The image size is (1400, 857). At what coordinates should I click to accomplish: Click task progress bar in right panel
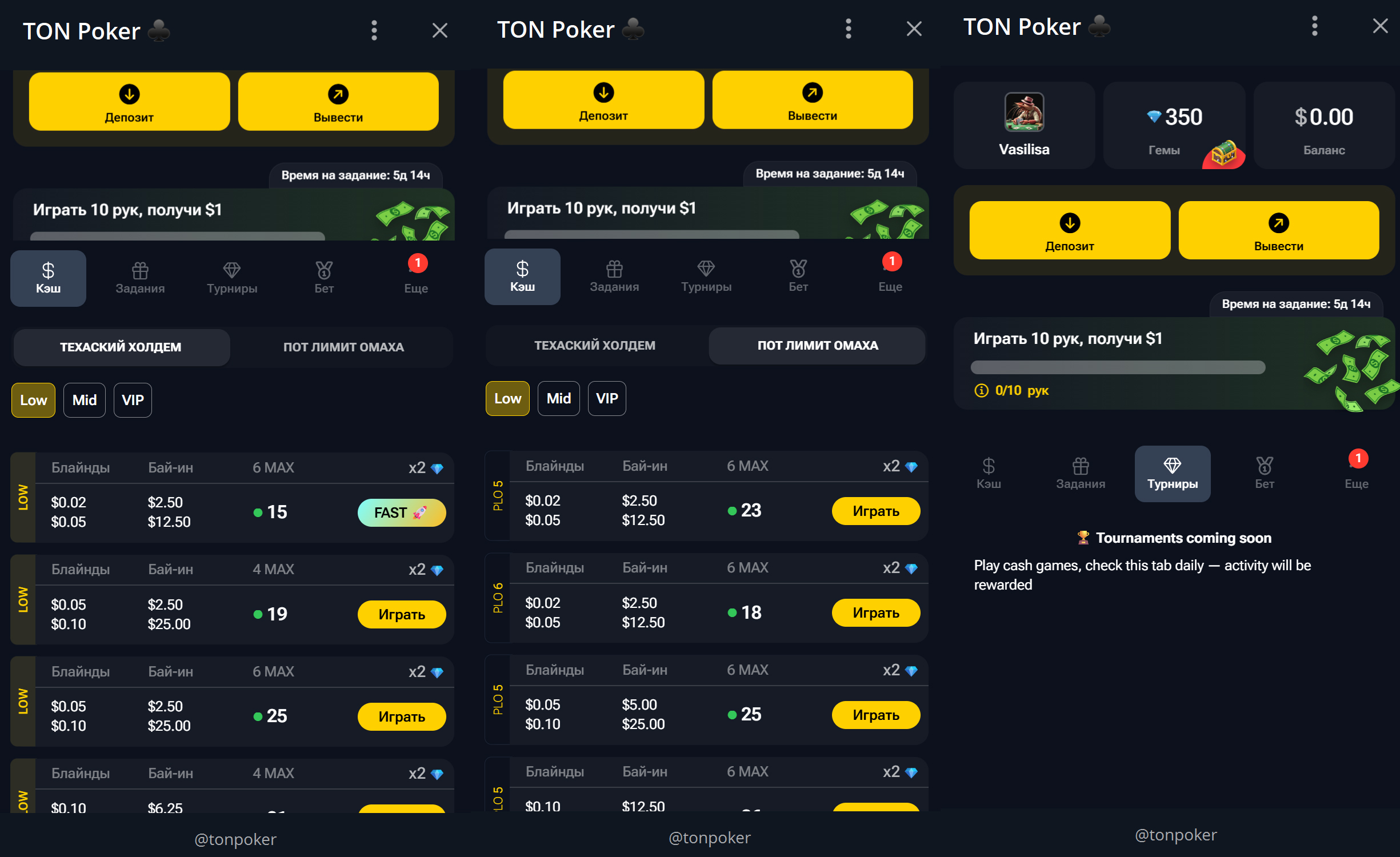coord(1118,367)
